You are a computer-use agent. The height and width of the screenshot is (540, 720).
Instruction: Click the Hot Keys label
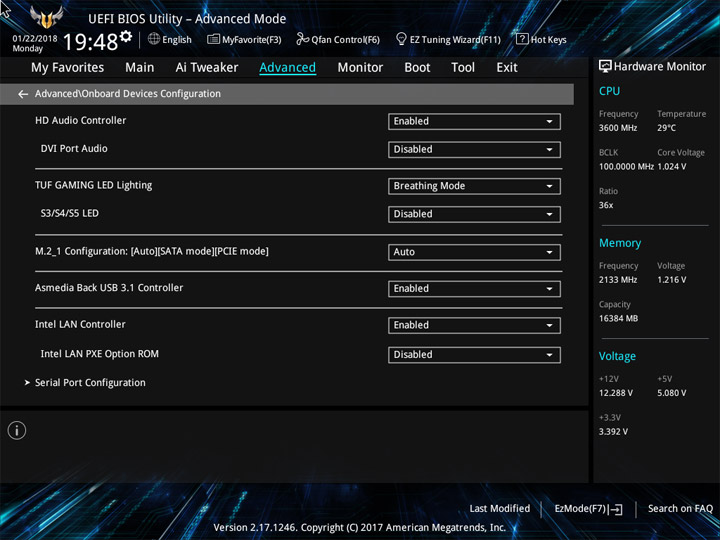(548, 40)
